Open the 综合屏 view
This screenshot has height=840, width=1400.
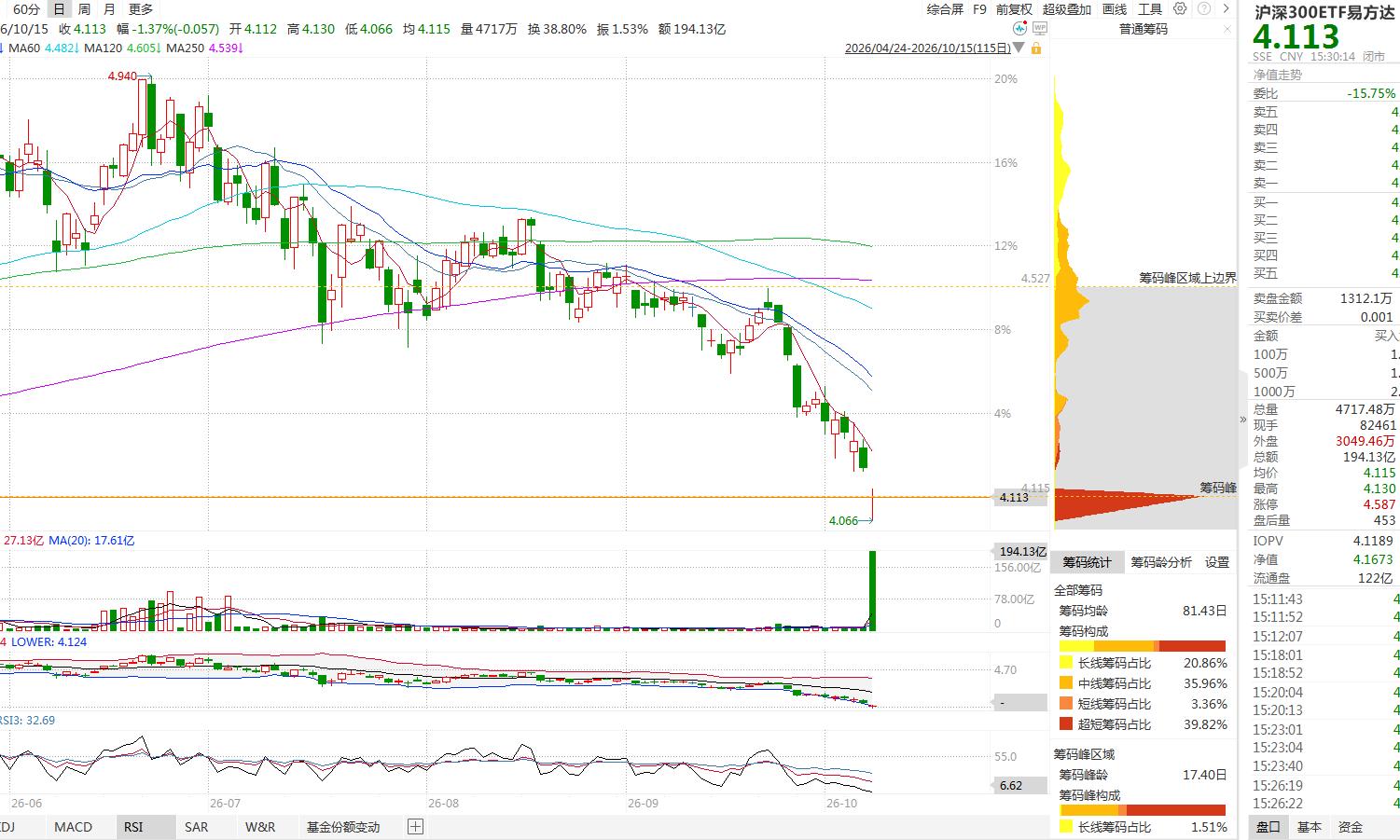[945, 9]
